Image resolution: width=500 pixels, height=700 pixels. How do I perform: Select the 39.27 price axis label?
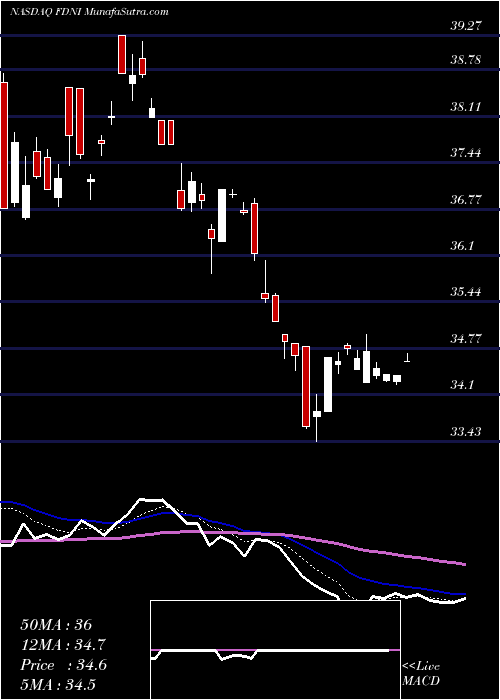tap(465, 26)
